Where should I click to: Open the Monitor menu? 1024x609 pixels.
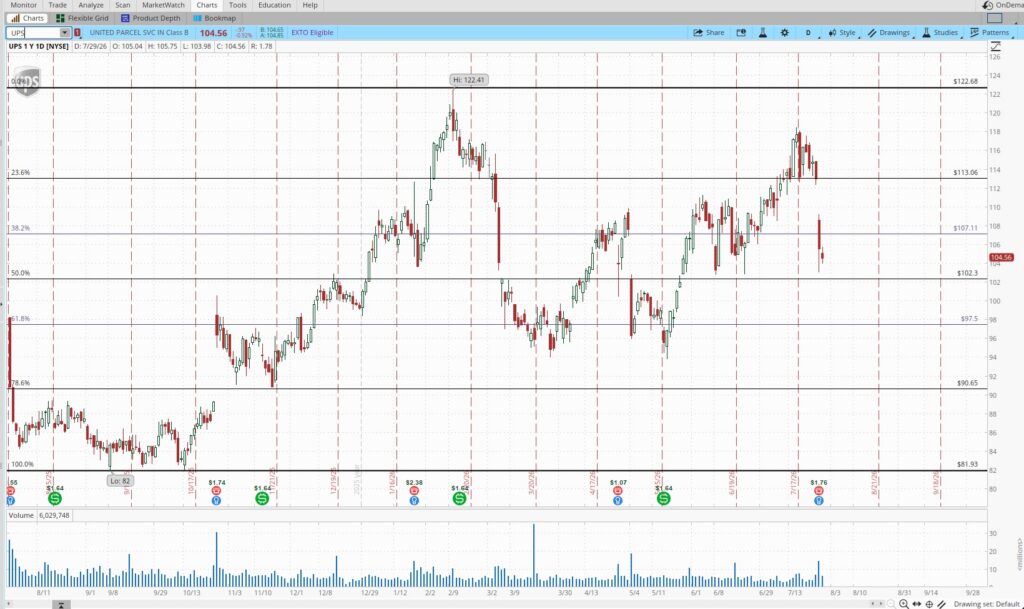click(24, 5)
